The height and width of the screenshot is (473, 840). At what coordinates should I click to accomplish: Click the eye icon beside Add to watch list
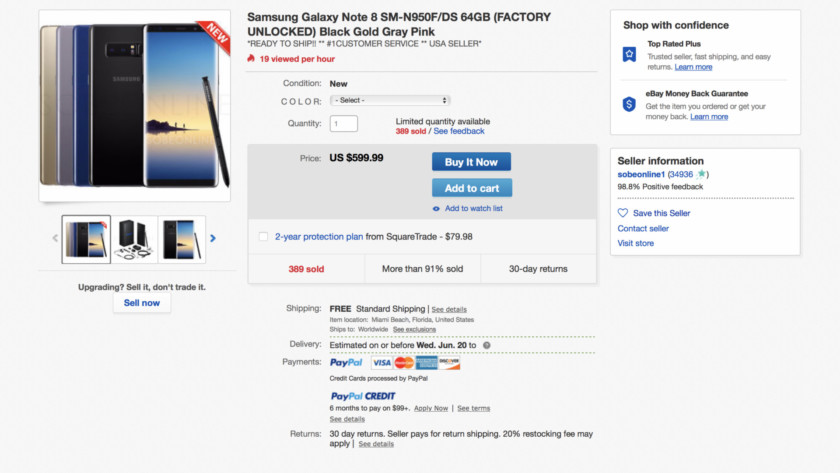pyautogui.click(x=436, y=209)
